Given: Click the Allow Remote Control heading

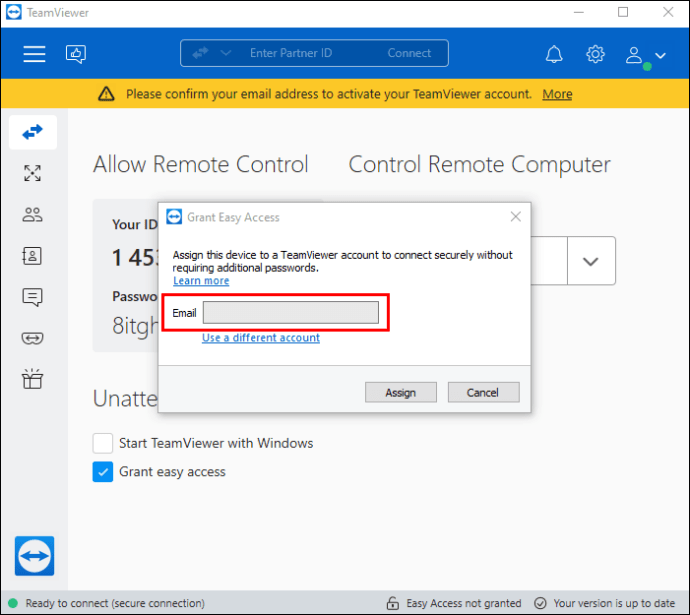Looking at the screenshot, I should pos(201,165).
